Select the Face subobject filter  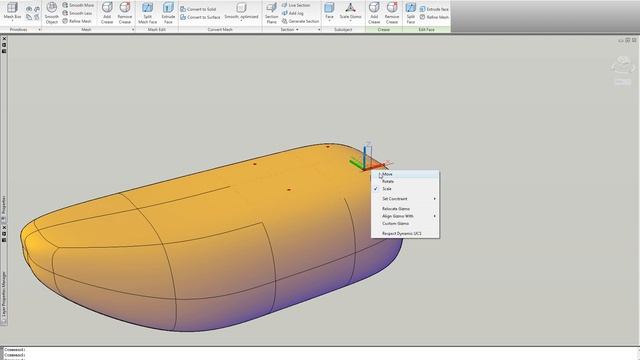[329, 11]
